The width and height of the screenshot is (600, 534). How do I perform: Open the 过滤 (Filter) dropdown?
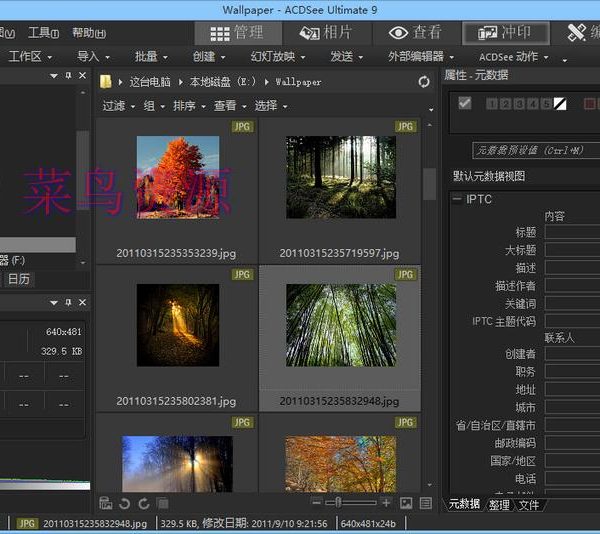tap(117, 106)
